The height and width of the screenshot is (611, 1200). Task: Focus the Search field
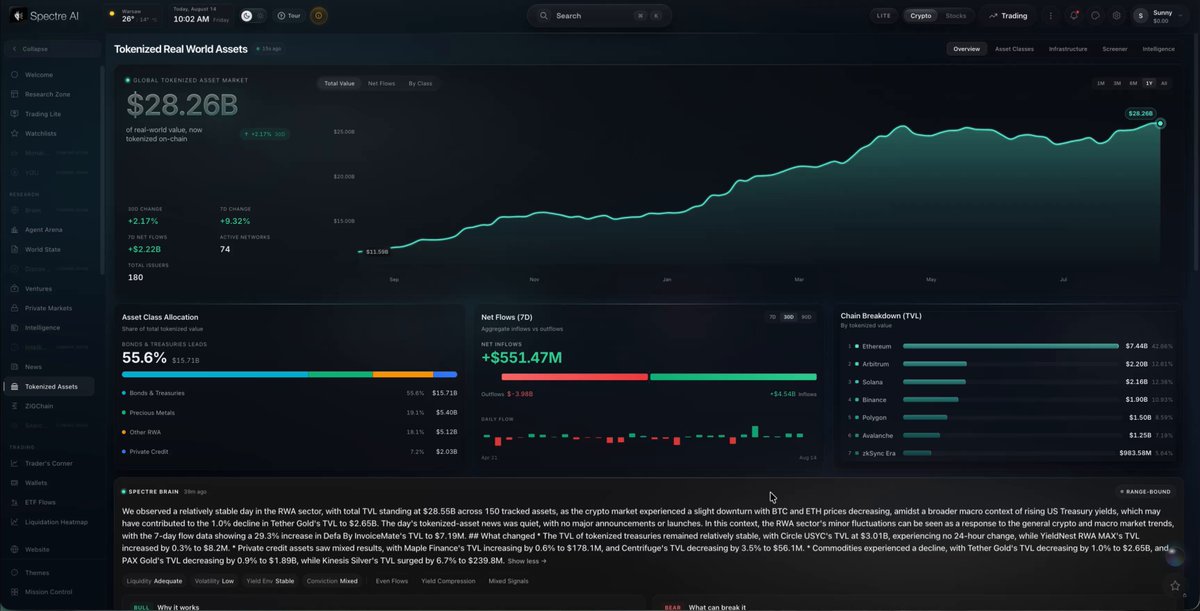pos(599,16)
